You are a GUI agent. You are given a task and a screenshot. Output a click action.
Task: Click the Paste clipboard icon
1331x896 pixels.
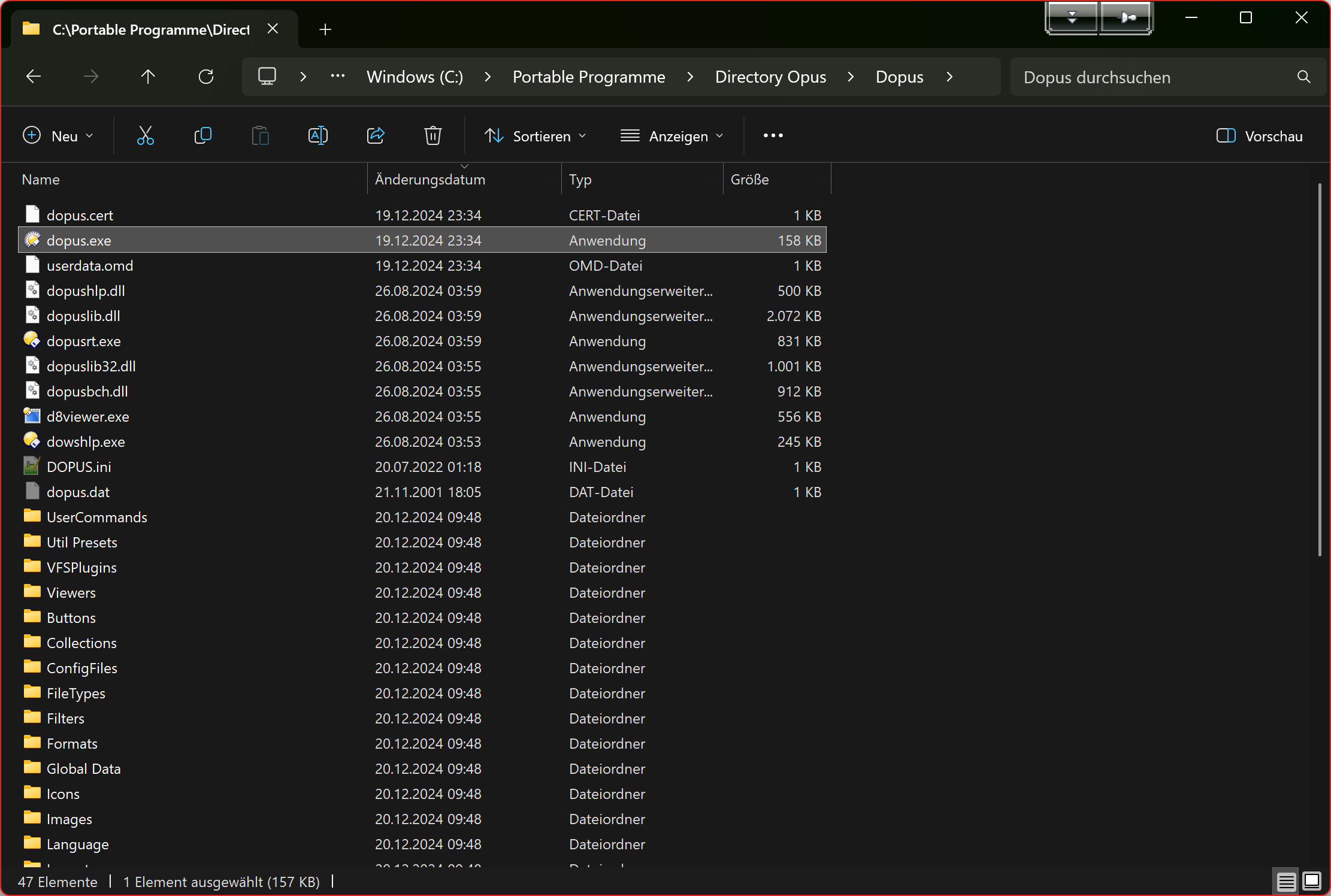(261, 136)
